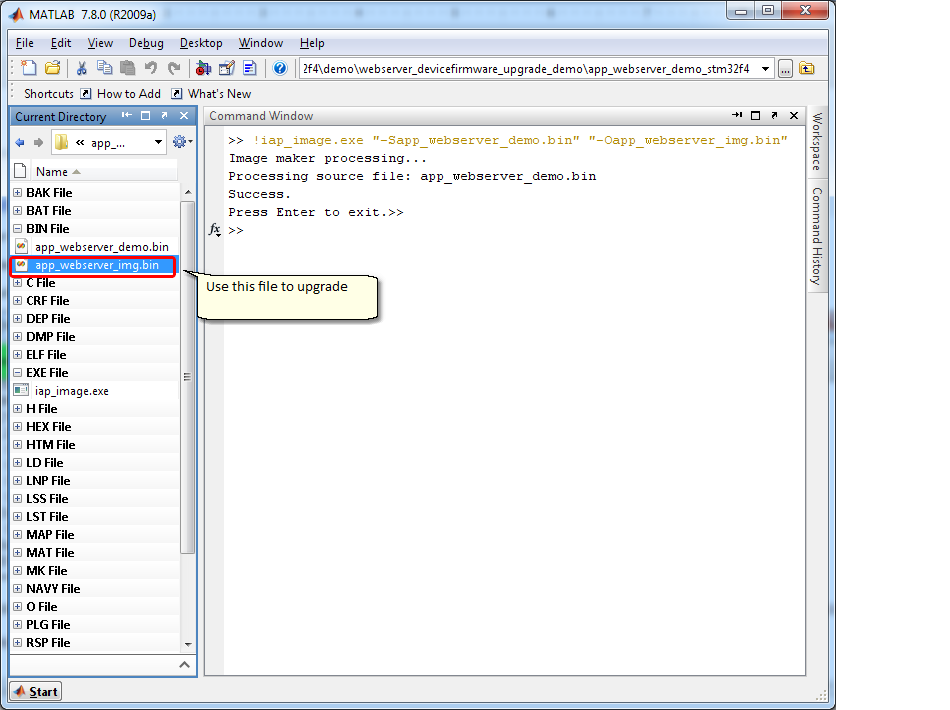Click the Open File folder icon

tap(53, 68)
